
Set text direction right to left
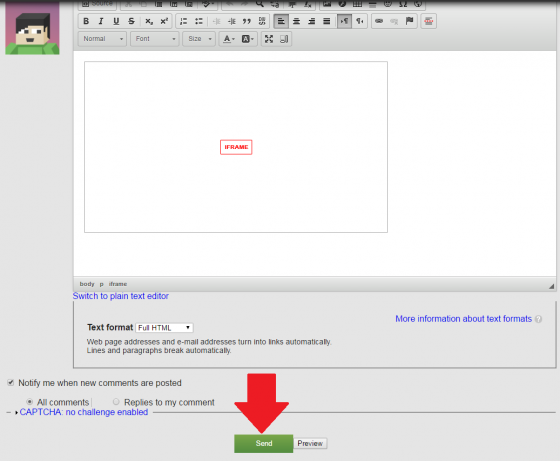360,21
